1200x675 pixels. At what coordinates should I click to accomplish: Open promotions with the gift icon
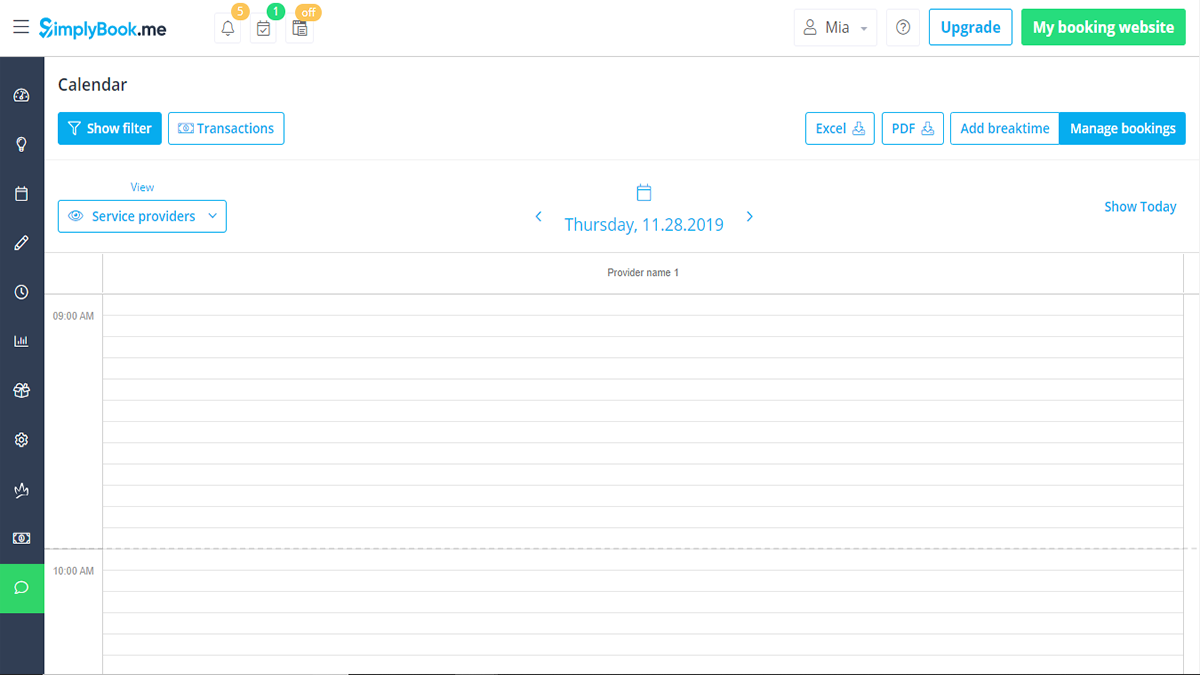pos(21,390)
